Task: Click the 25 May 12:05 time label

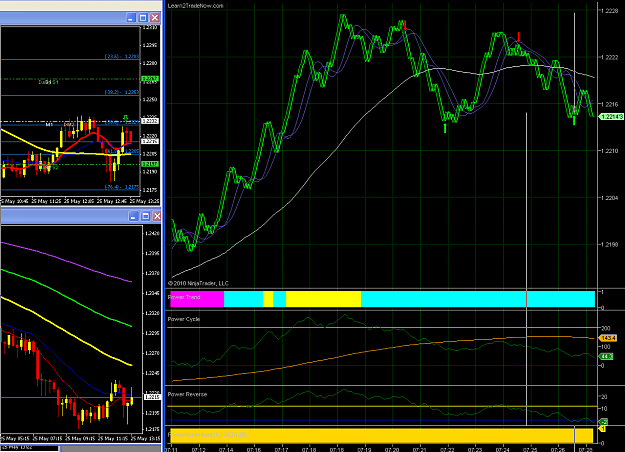Action: pyautogui.click(x=79, y=201)
